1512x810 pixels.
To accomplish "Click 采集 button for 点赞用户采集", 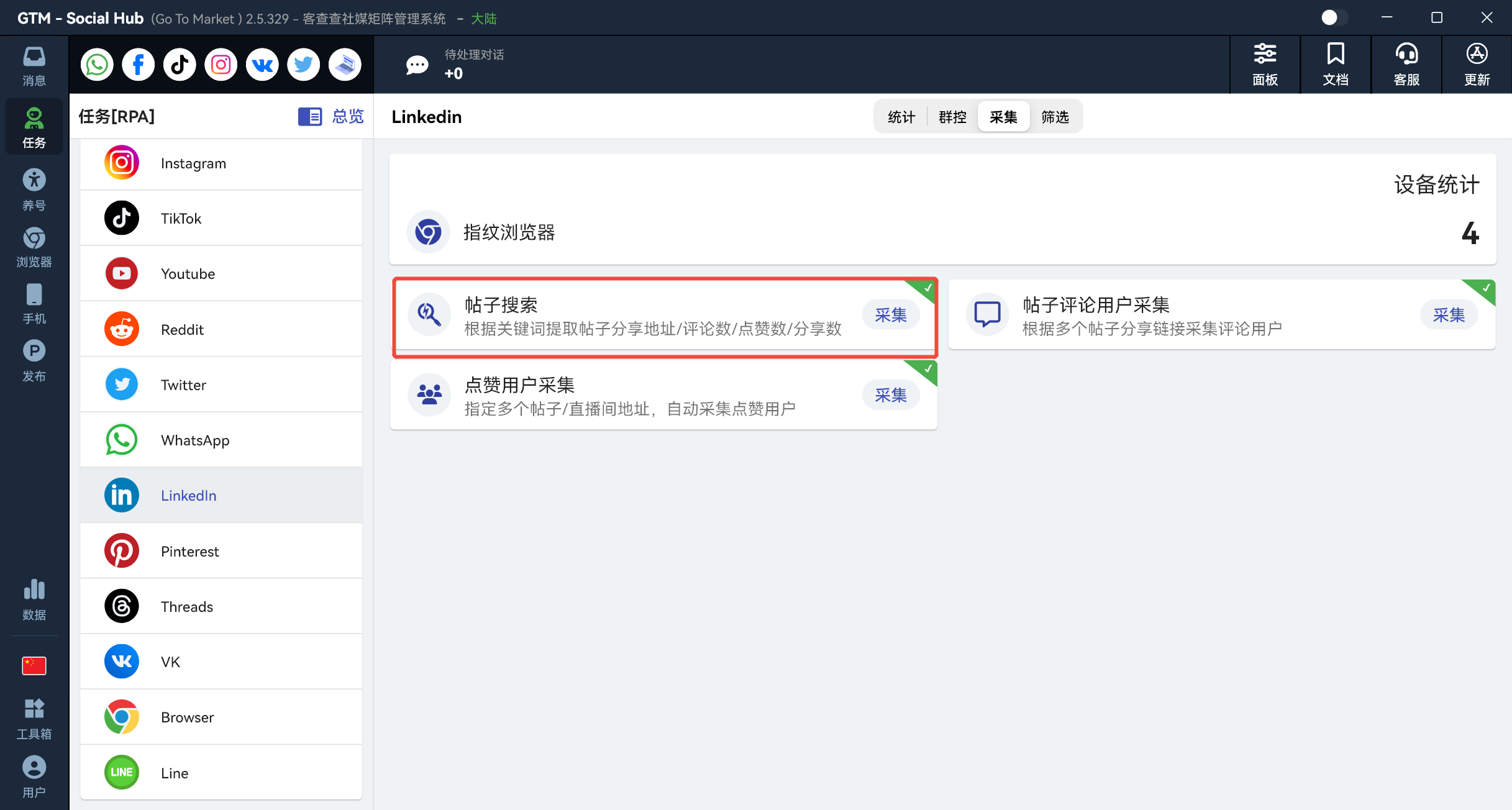I will [x=891, y=395].
